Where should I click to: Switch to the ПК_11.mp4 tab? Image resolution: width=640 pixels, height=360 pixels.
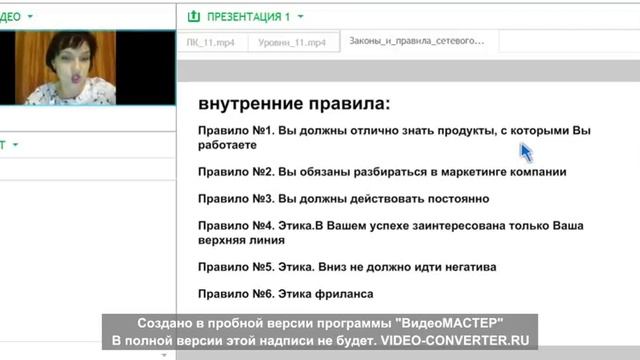click(x=211, y=42)
